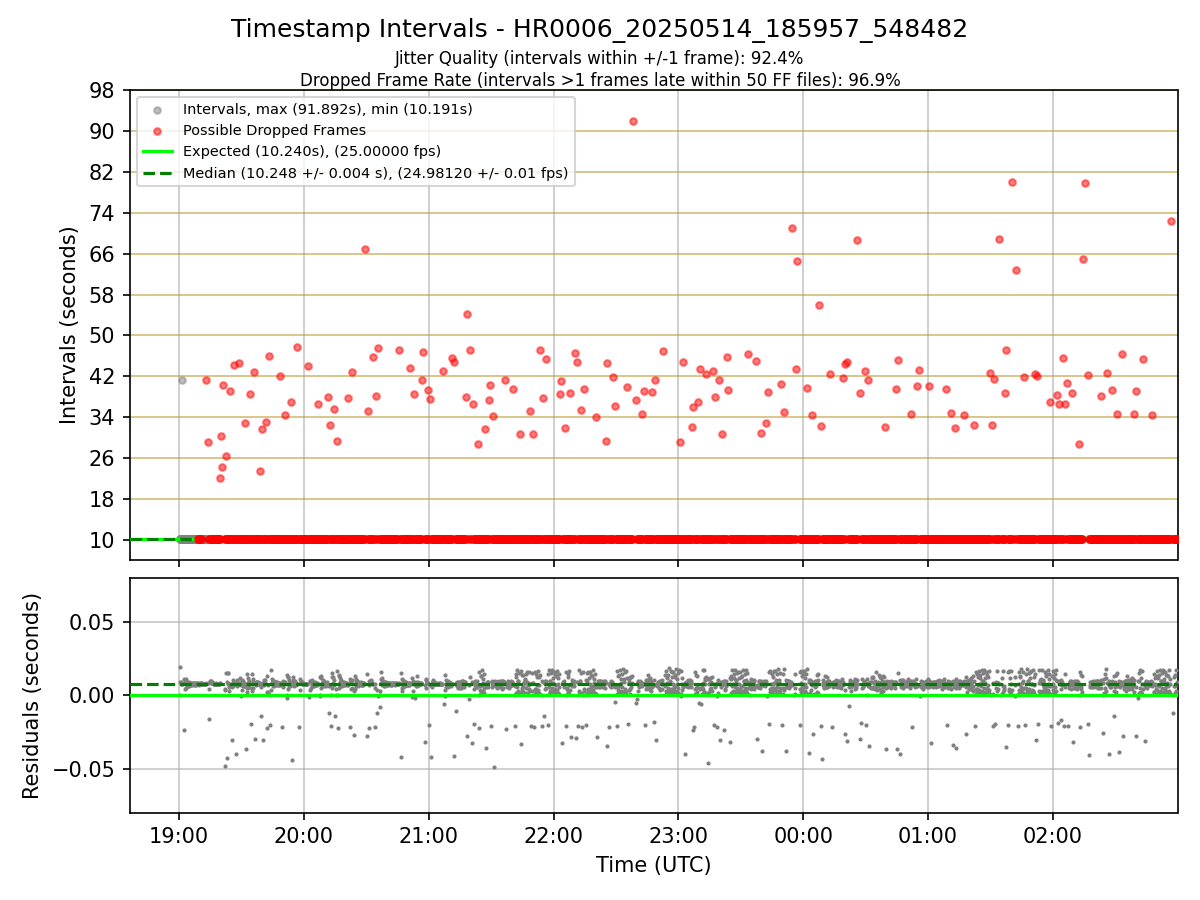Click the 10 y-axis tick label
1200x900 pixels.
(x=104, y=540)
